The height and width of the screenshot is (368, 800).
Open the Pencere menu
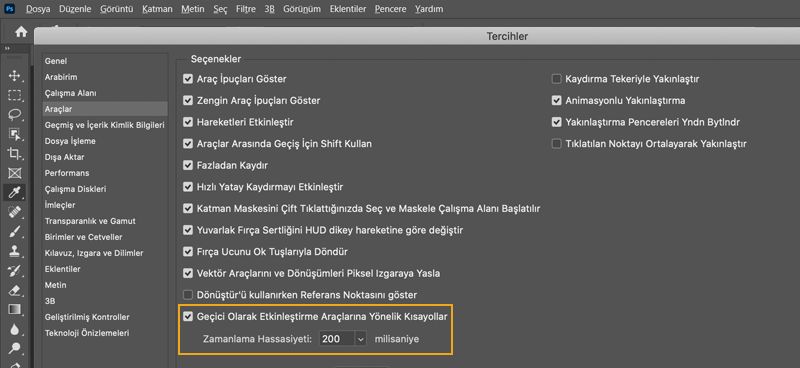click(x=390, y=9)
